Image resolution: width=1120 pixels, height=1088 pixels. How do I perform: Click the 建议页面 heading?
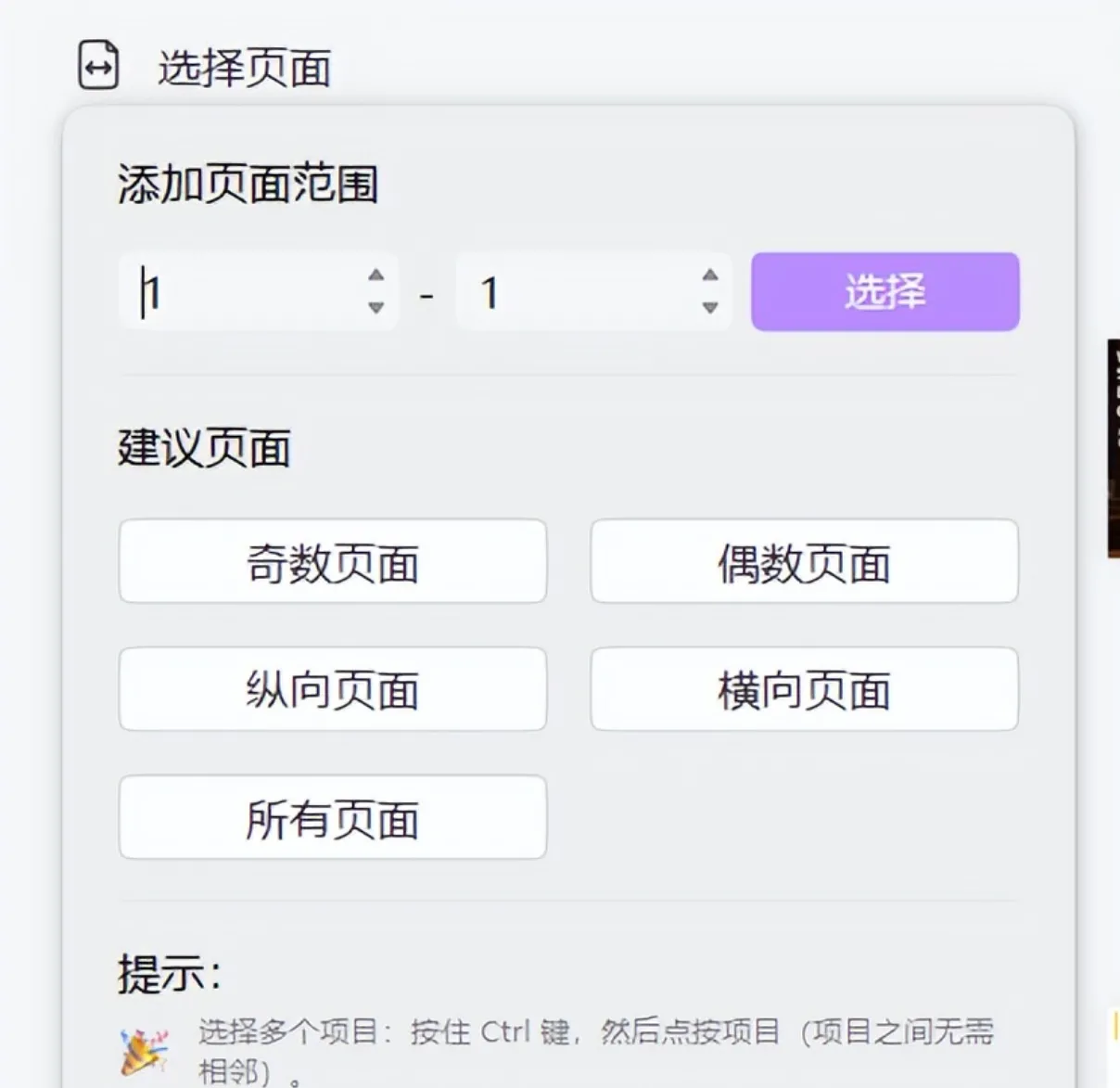coord(204,448)
